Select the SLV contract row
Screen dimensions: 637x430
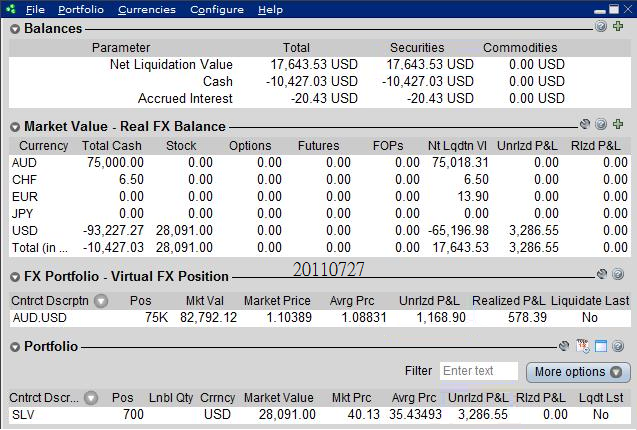tap(320, 415)
